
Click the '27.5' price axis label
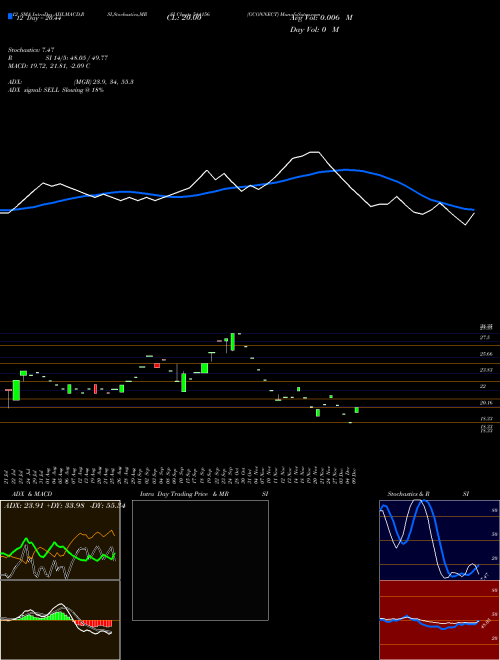pos(484,338)
